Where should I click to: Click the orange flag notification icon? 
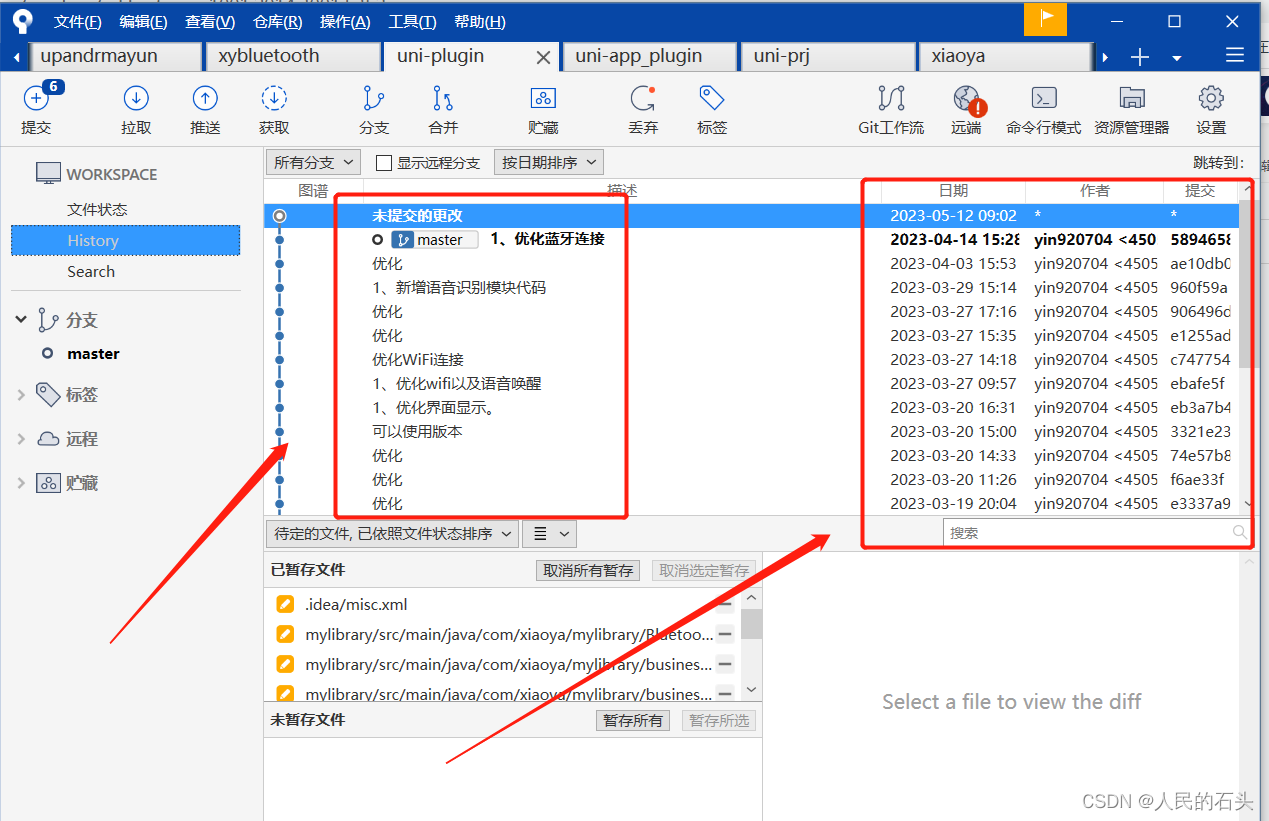(x=1045, y=19)
